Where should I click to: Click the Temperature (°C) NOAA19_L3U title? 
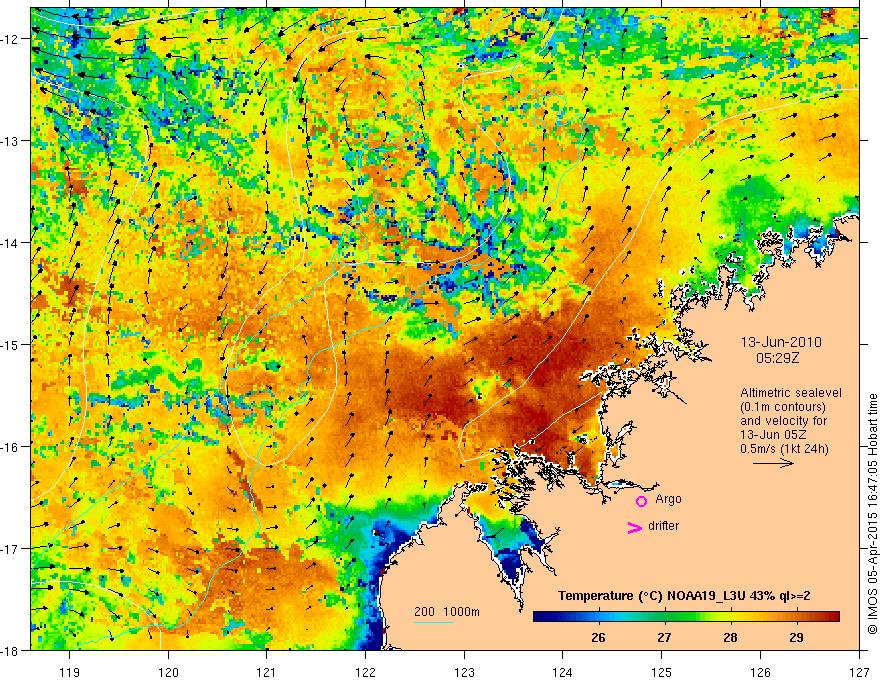click(684, 596)
